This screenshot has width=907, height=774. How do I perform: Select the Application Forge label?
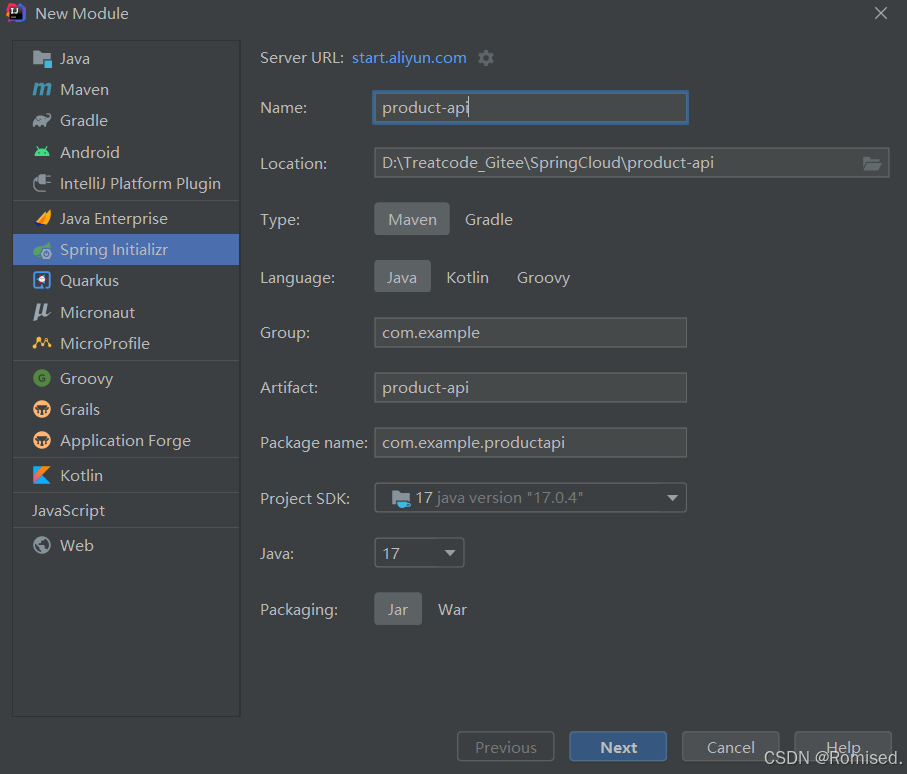pyautogui.click(x=126, y=441)
